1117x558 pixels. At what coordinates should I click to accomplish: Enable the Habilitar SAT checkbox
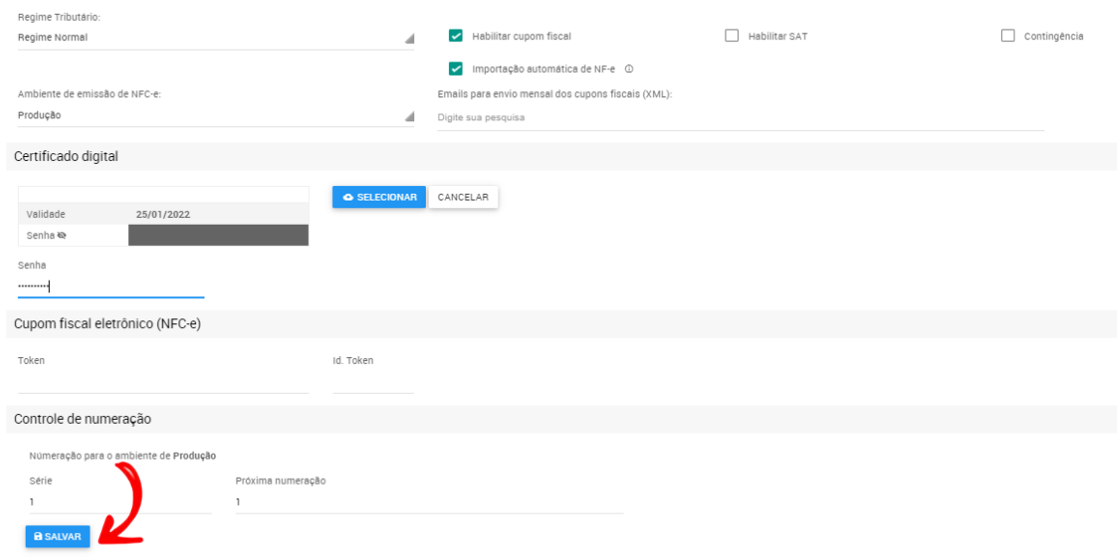[731, 36]
